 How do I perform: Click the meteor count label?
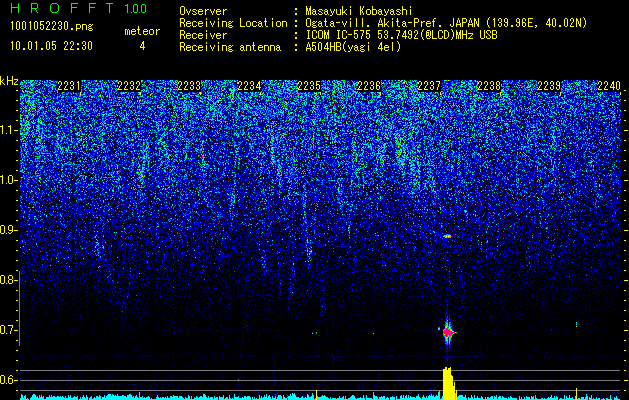coord(142,31)
